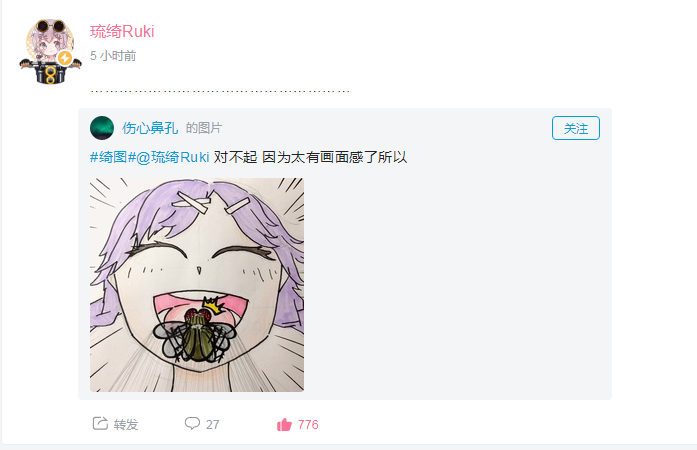
Task: Open comments via speech bubble icon
Action: (192, 423)
